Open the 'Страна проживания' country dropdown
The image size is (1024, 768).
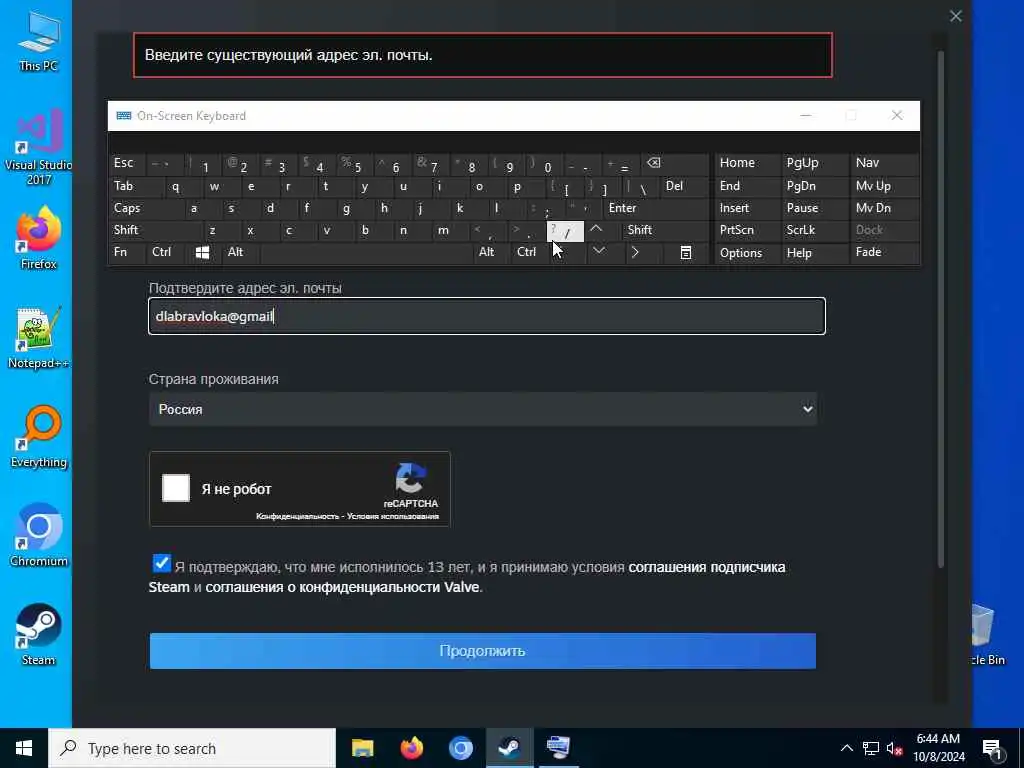coord(483,409)
